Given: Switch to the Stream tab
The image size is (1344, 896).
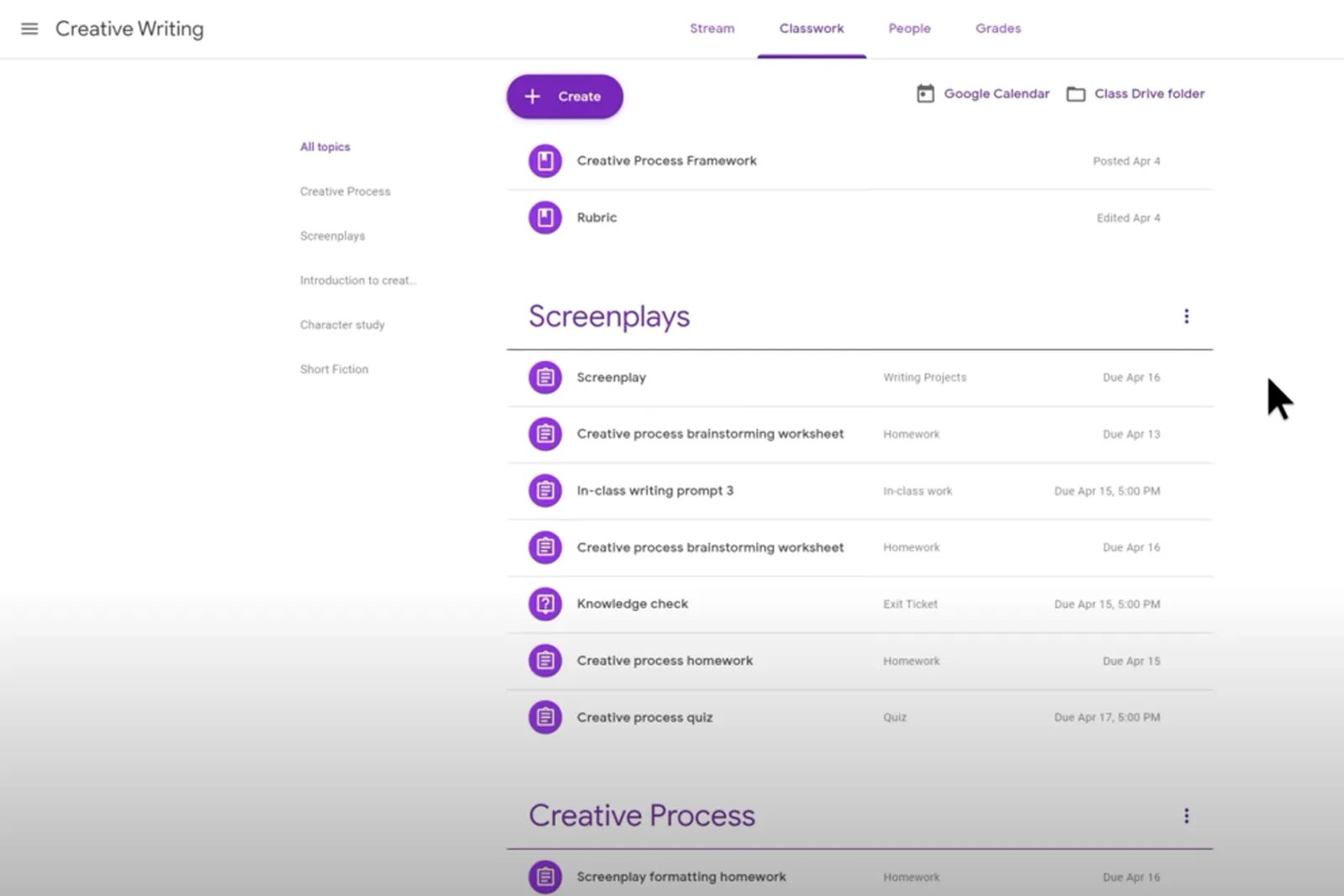Looking at the screenshot, I should (x=711, y=28).
